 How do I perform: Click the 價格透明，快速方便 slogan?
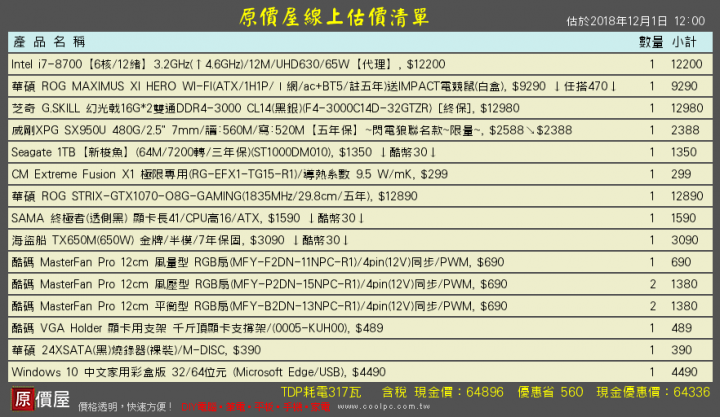(125, 407)
